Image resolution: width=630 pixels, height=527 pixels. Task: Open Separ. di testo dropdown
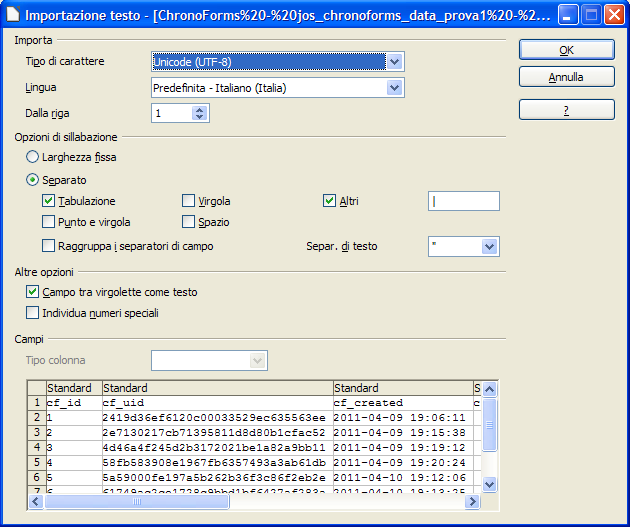pyautogui.click(x=489, y=247)
